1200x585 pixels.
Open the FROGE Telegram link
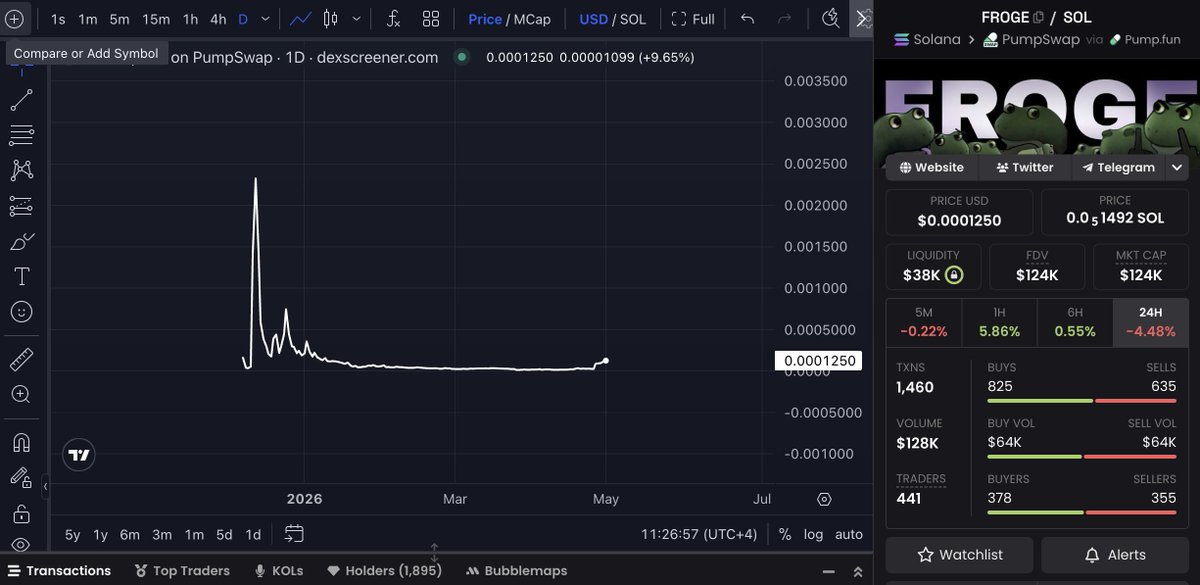pos(1118,167)
